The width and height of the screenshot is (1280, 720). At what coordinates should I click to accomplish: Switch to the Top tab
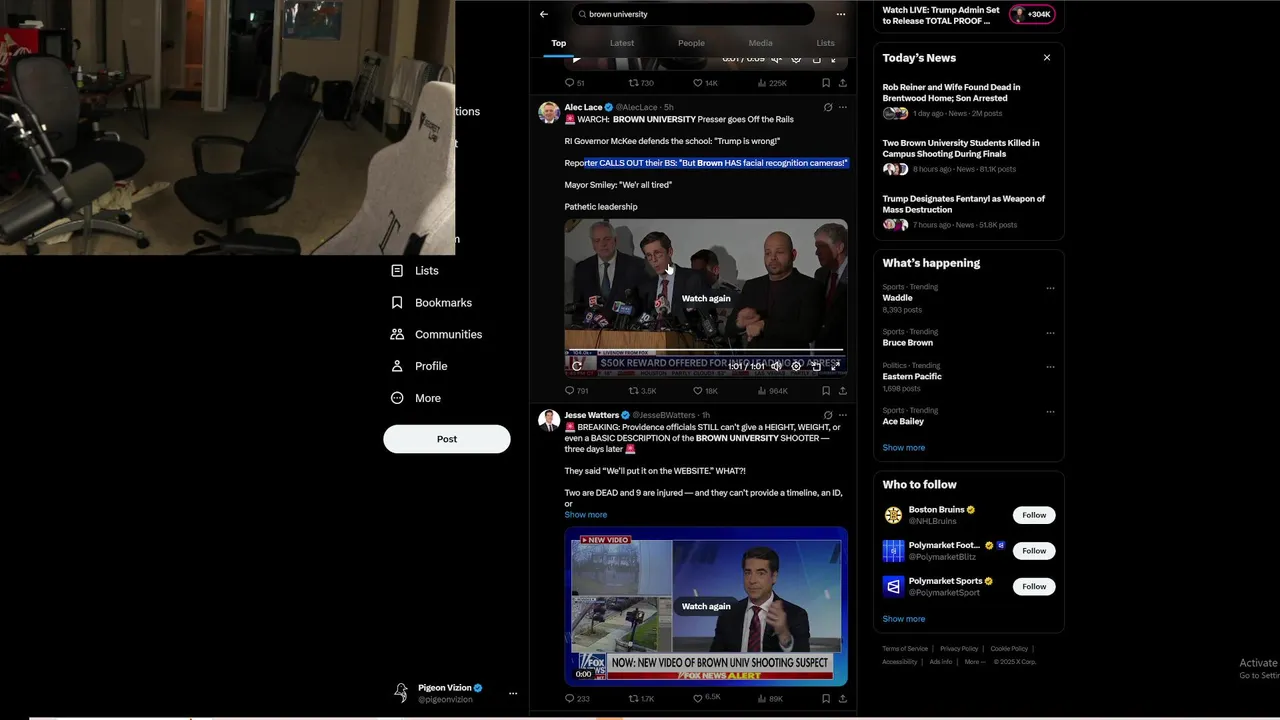[x=558, y=43]
